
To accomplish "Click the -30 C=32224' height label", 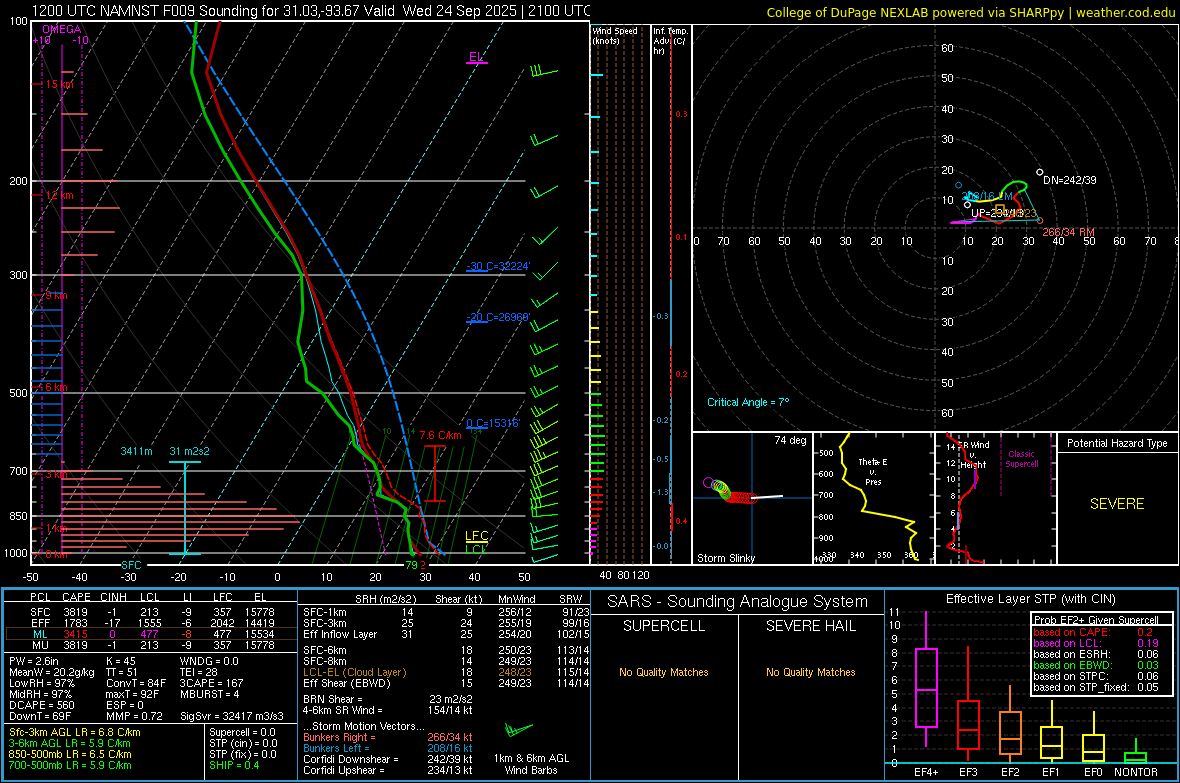I will tap(498, 266).
